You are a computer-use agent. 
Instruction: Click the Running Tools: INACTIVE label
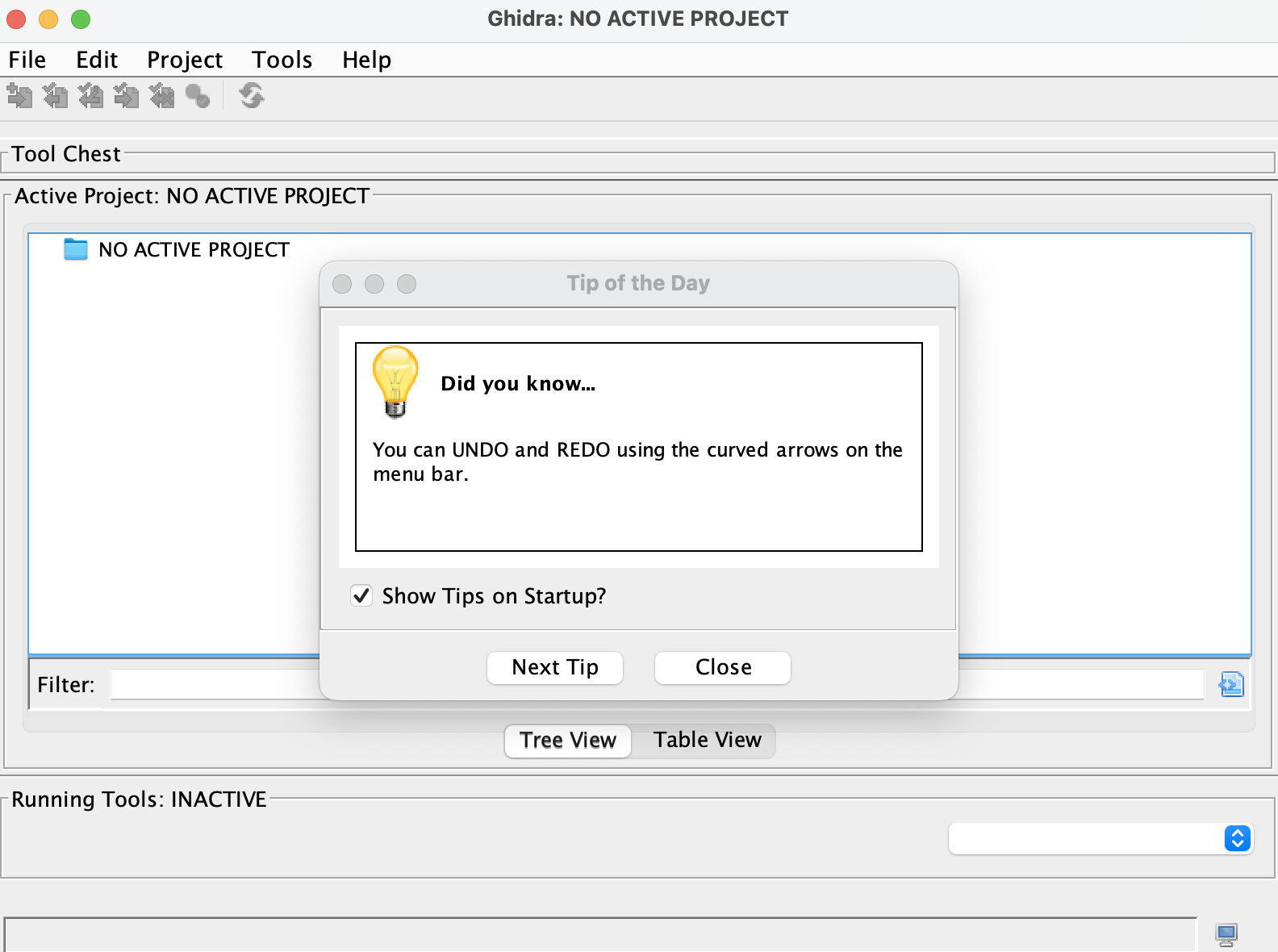click(139, 800)
